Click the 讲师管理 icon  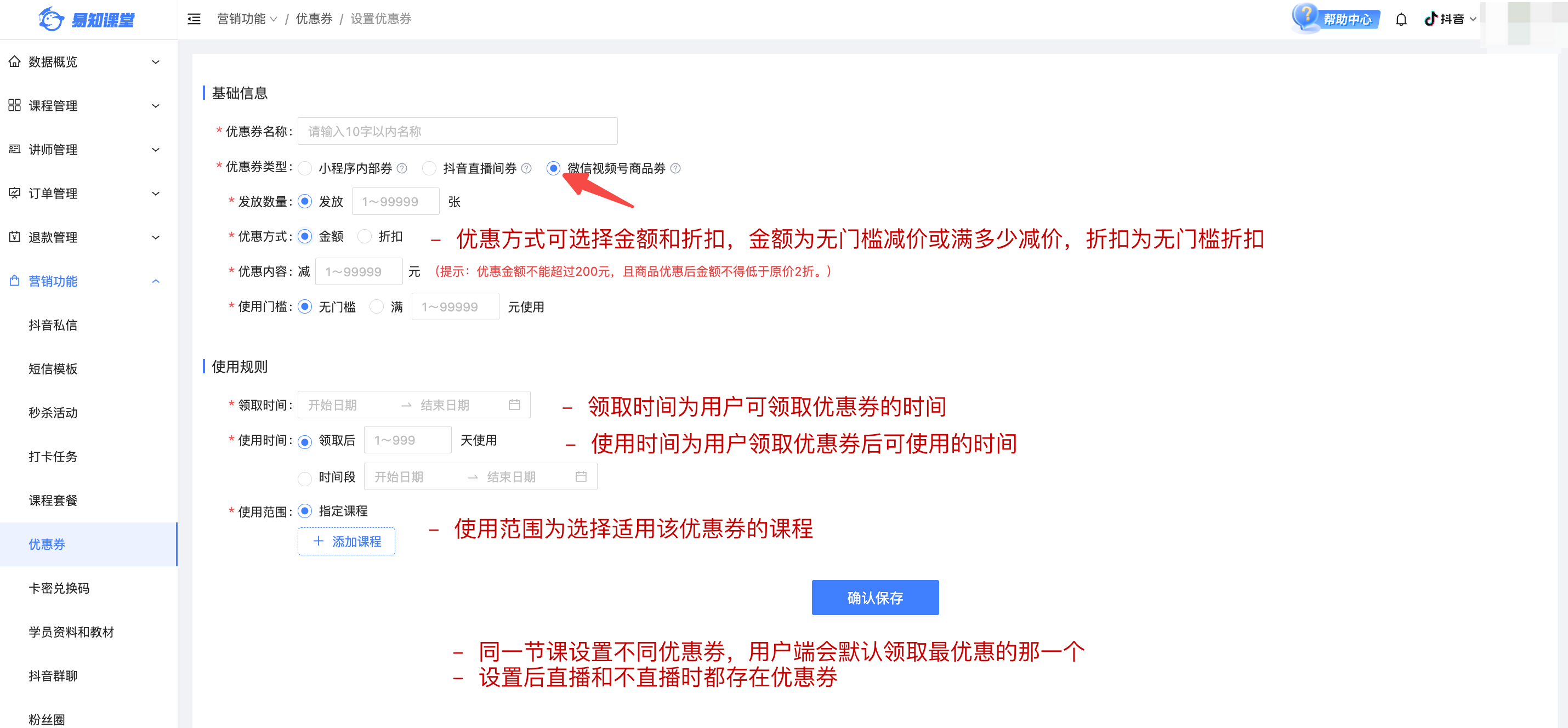pos(15,149)
